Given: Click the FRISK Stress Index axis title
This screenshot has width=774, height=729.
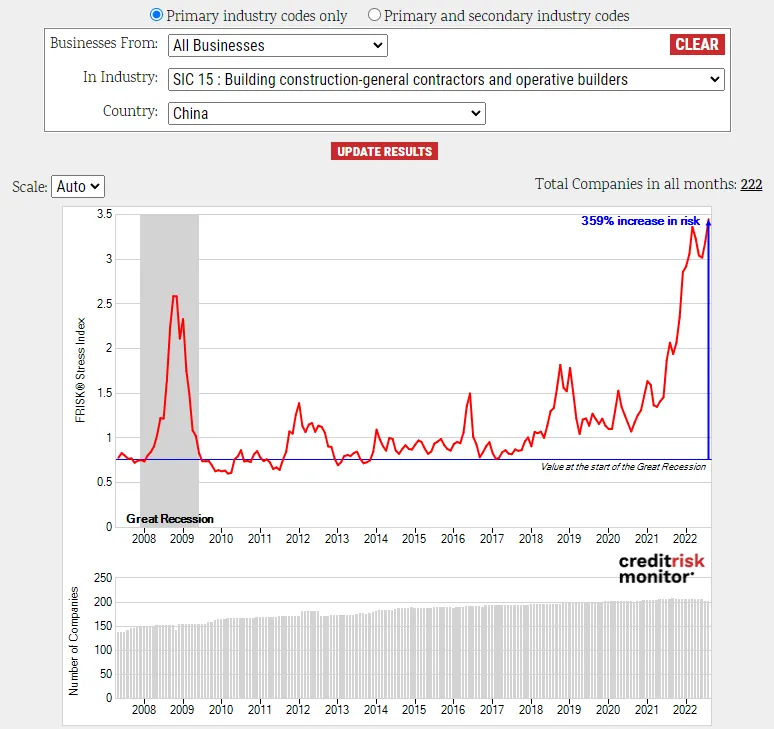Looking at the screenshot, I should pyautogui.click(x=80, y=370).
